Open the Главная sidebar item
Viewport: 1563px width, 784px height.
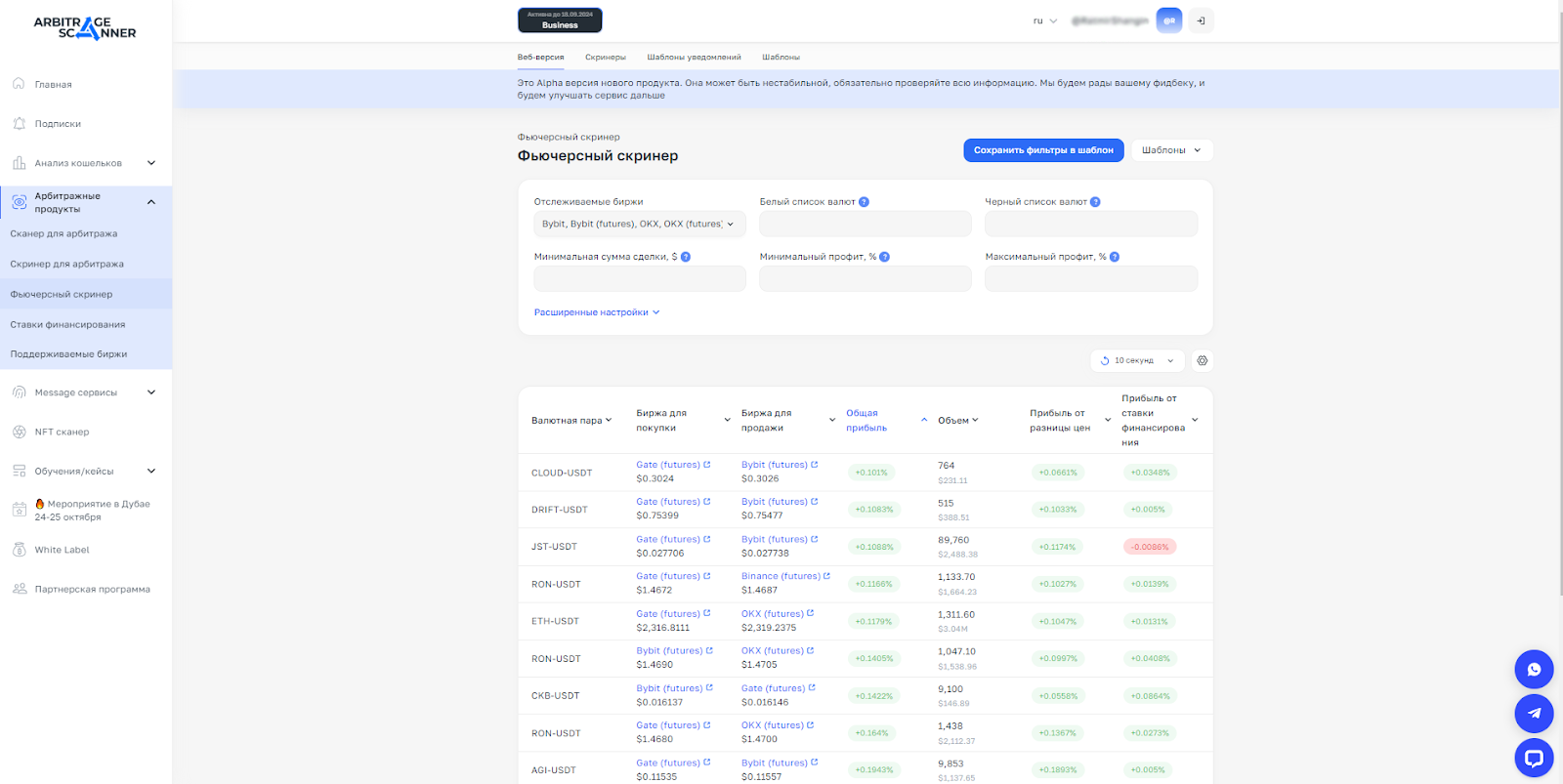tap(53, 84)
